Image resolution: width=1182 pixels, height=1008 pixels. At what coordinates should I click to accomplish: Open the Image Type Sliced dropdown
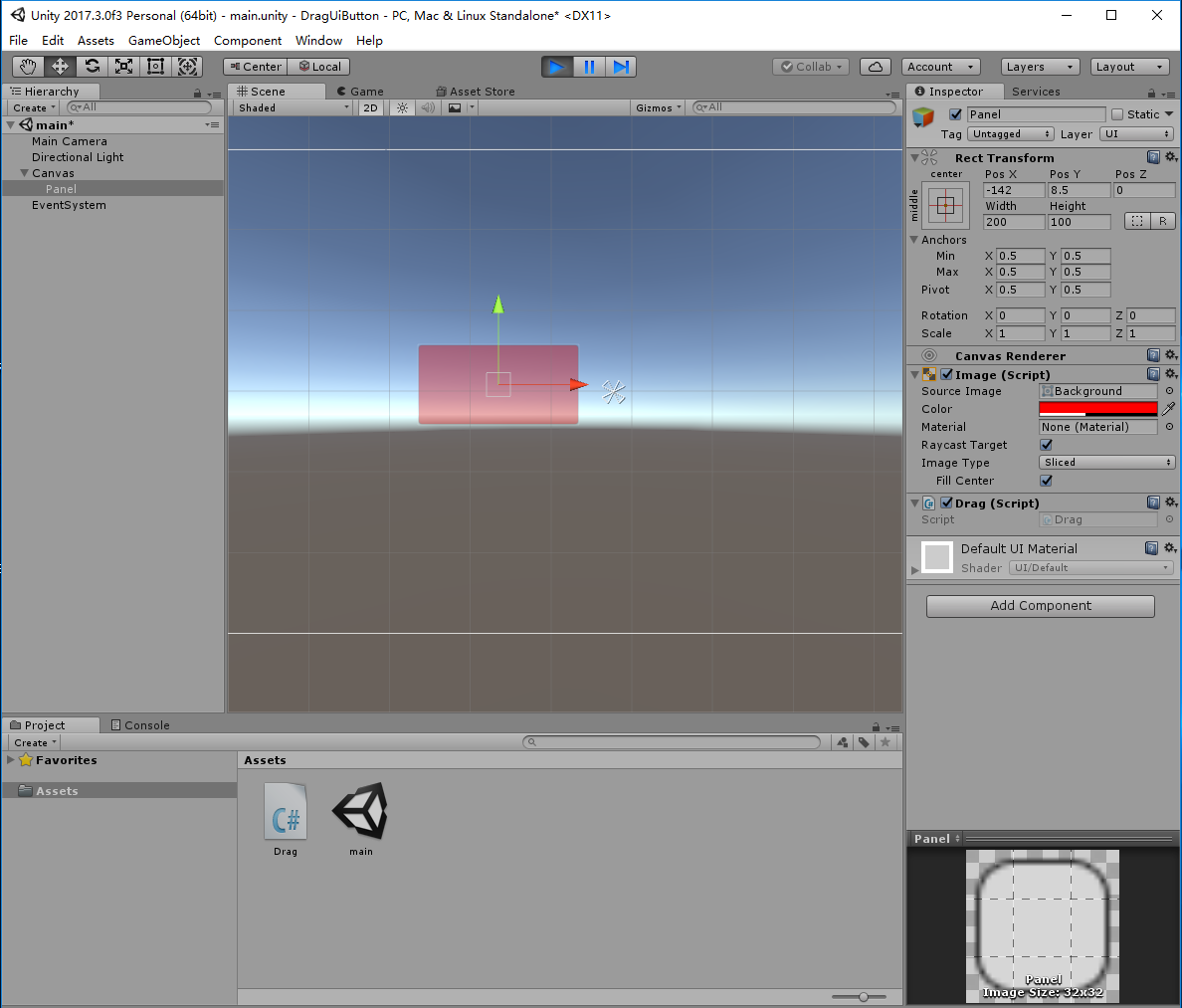pos(1106,462)
